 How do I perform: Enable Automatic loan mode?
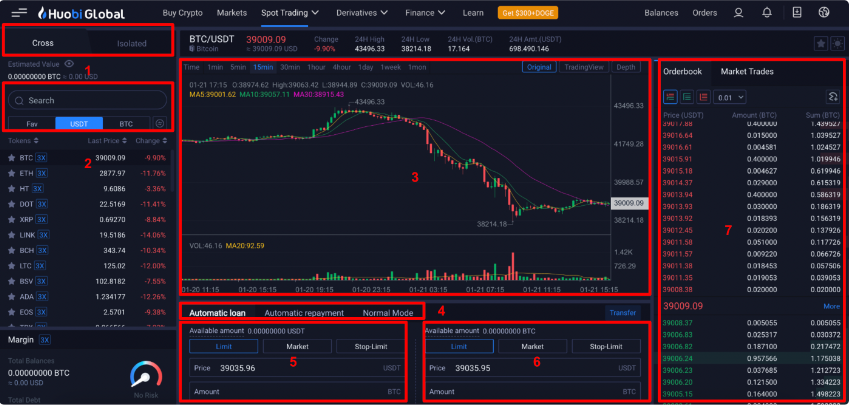[217, 313]
